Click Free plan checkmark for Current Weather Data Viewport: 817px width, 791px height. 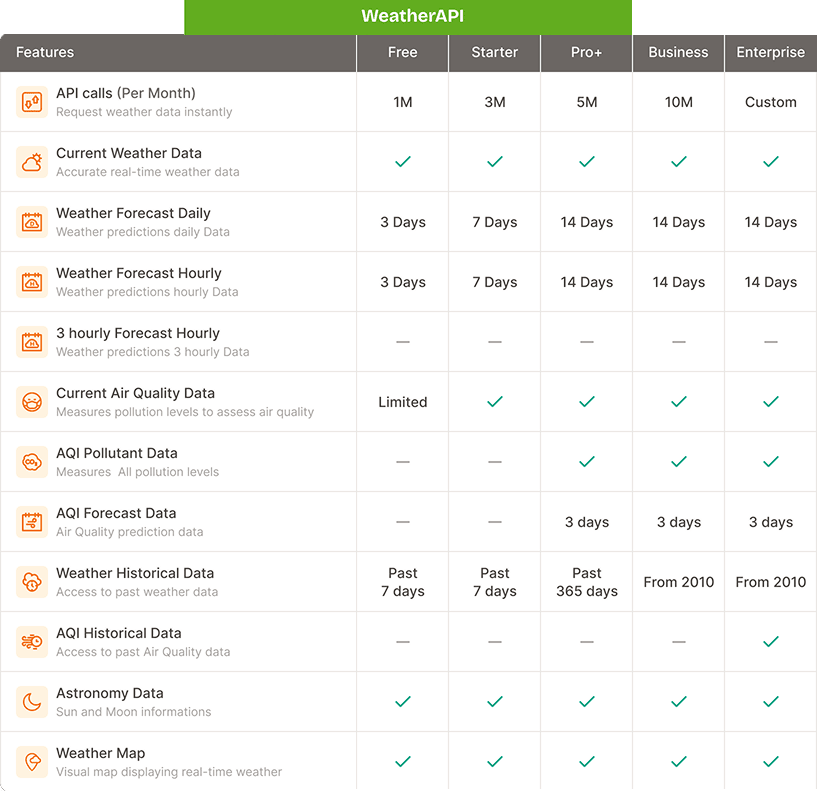[x=402, y=162]
